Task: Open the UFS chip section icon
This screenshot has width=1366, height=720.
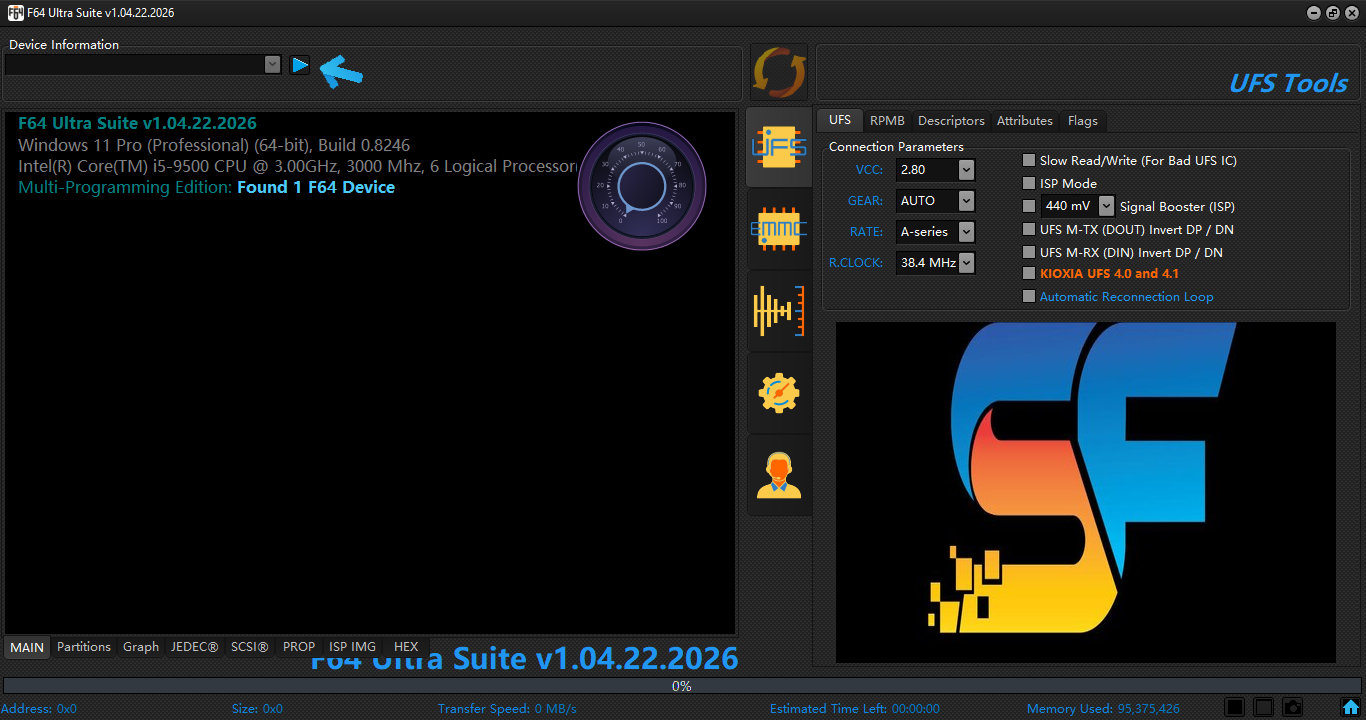Action: point(779,147)
